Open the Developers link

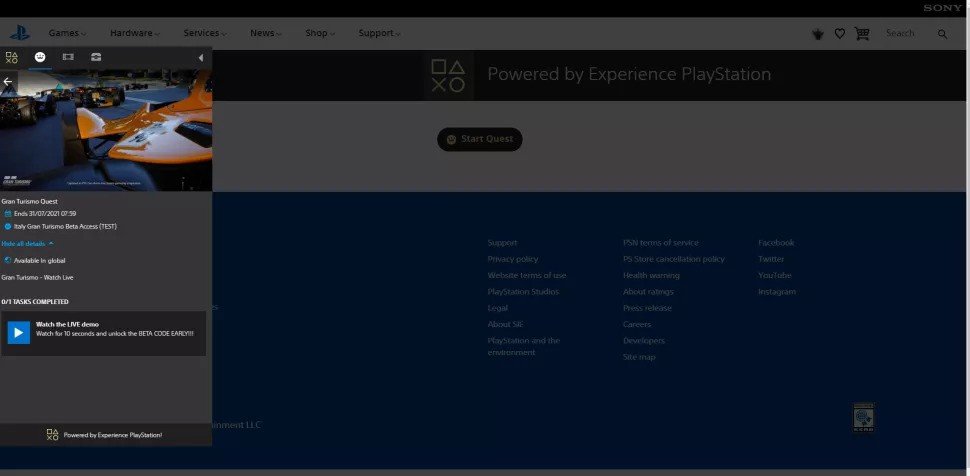click(x=644, y=340)
